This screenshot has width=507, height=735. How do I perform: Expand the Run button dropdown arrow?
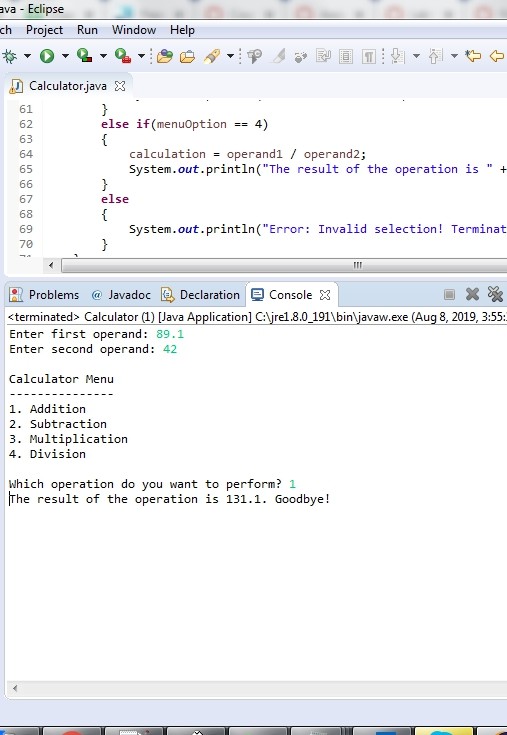(65, 56)
